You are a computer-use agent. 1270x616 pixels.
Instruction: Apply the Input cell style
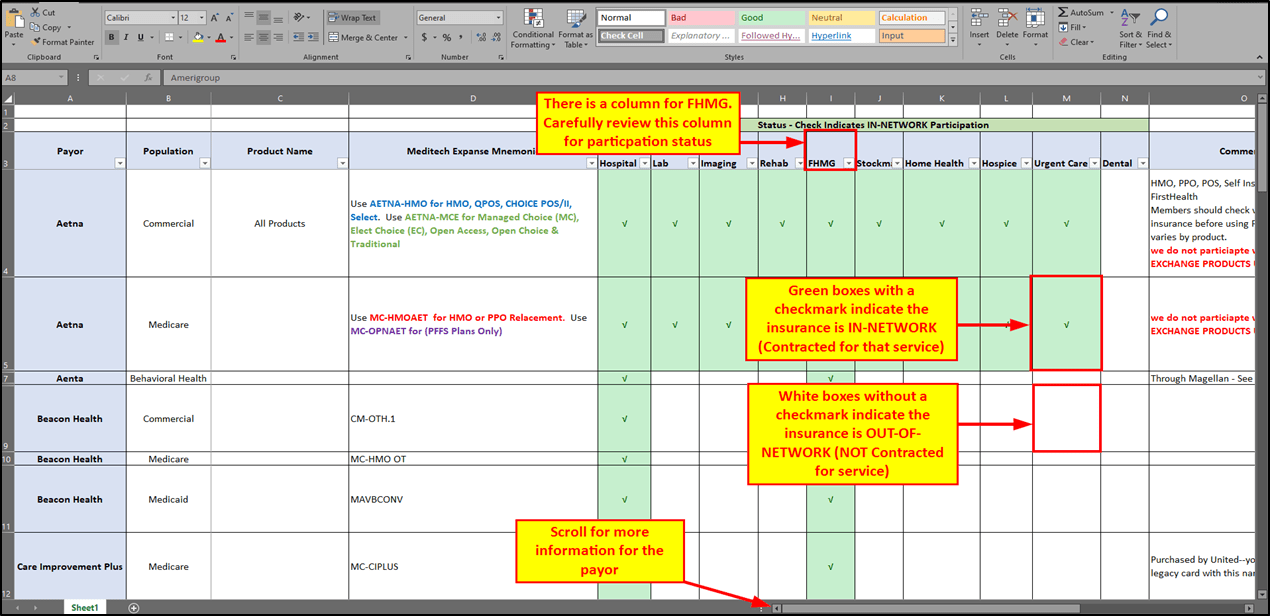pyautogui.click(x=911, y=36)
